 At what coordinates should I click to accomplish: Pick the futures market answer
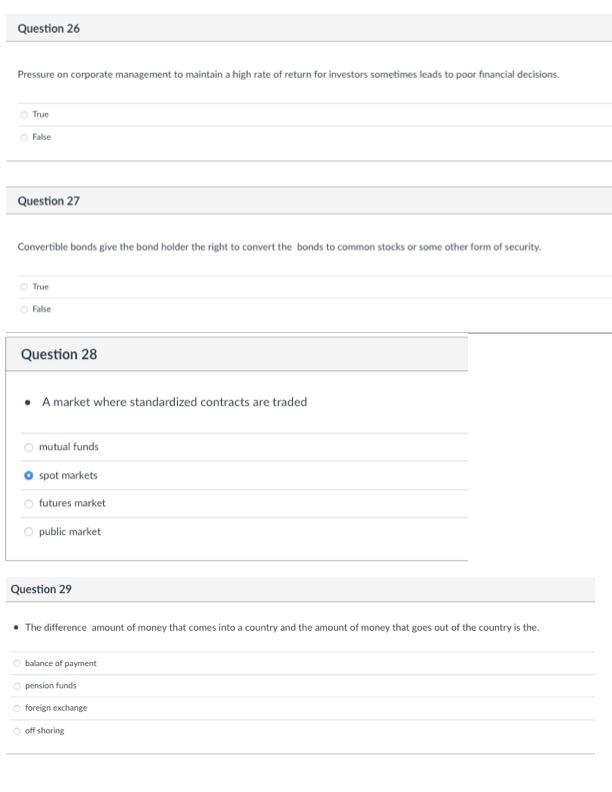[x=28, y=503]
